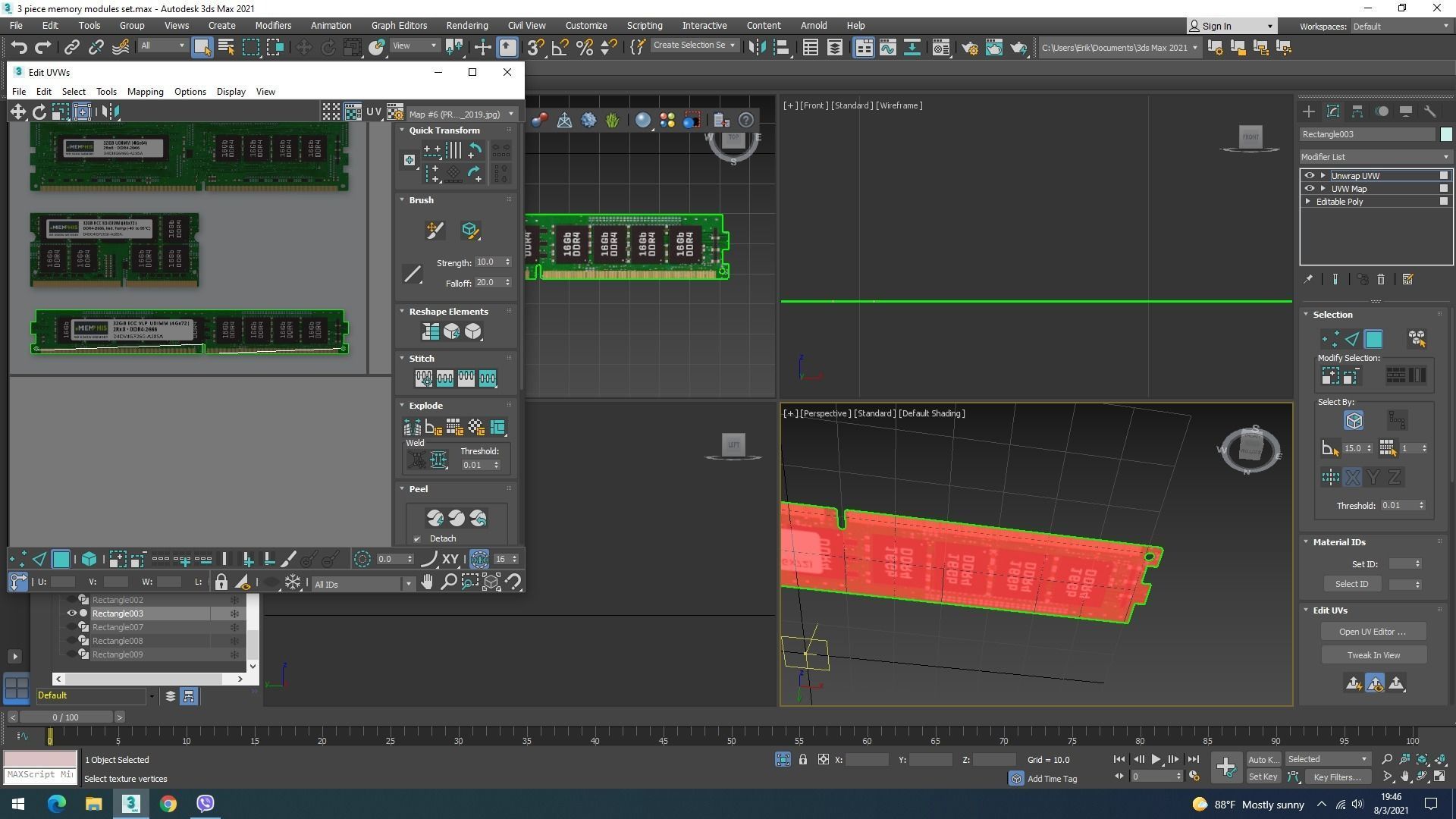Open Mapping menu in Edit UVWs
1456x819 pixels.
coord(145,92)
